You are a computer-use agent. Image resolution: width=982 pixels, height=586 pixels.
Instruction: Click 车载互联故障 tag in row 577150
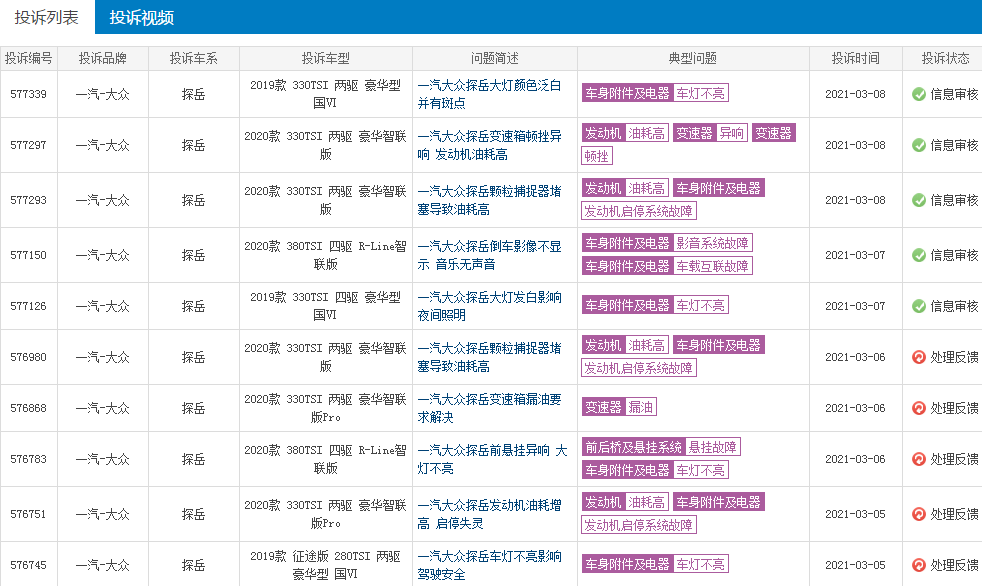[x=713, y=266]
